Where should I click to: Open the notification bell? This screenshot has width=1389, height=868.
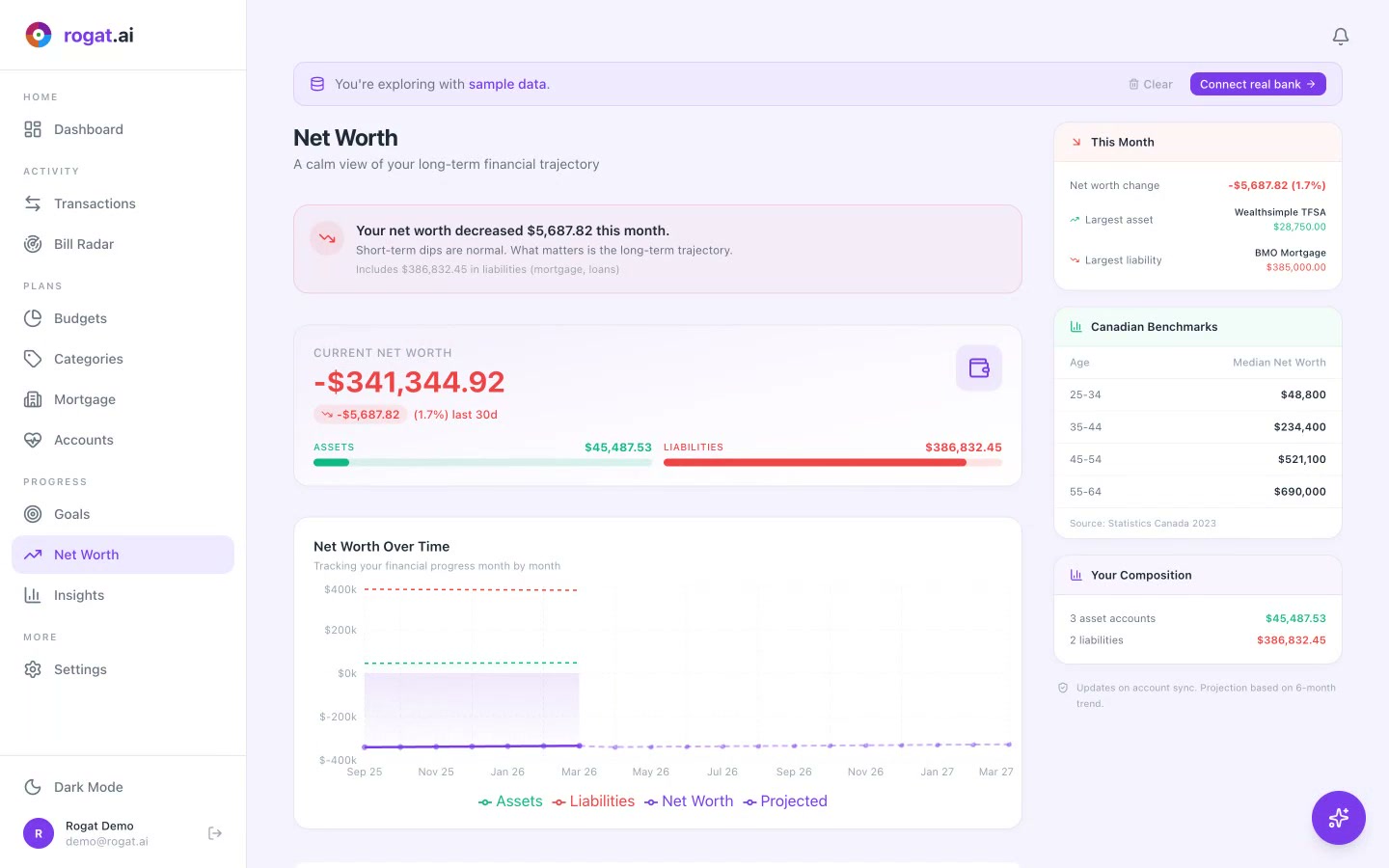click(1340, 36)
